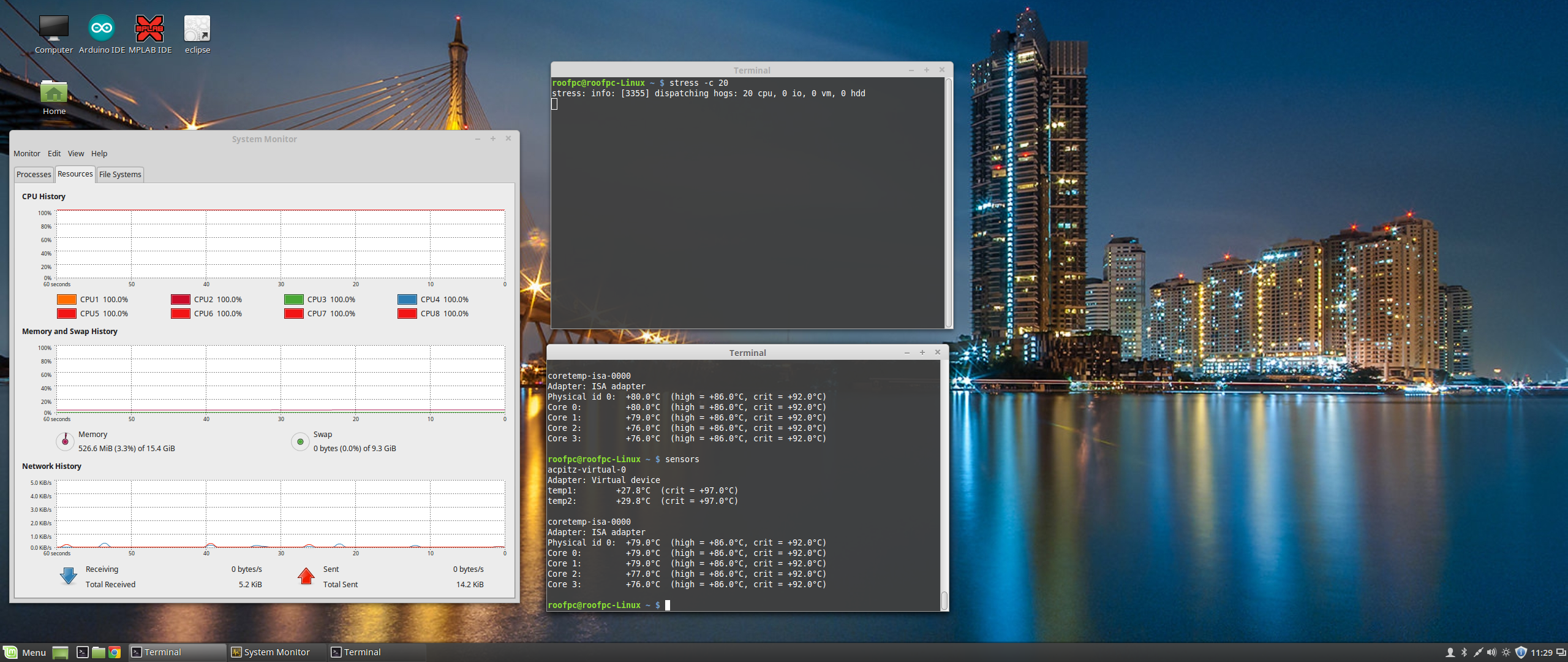Open the Monitor menu

[x=27, y=154]
